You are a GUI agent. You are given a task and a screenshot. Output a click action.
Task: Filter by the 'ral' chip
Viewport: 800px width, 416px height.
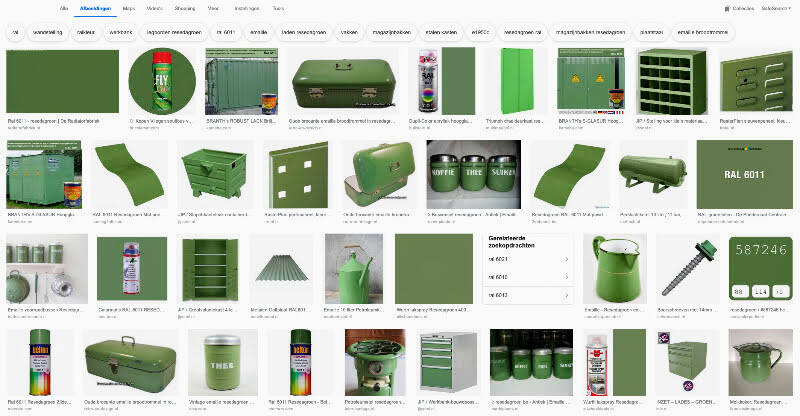click(x=15, y=32)
